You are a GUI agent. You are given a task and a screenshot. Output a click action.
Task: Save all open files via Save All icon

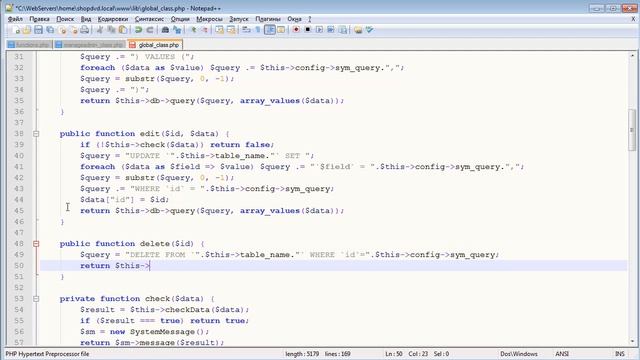(x=50, y=30)
